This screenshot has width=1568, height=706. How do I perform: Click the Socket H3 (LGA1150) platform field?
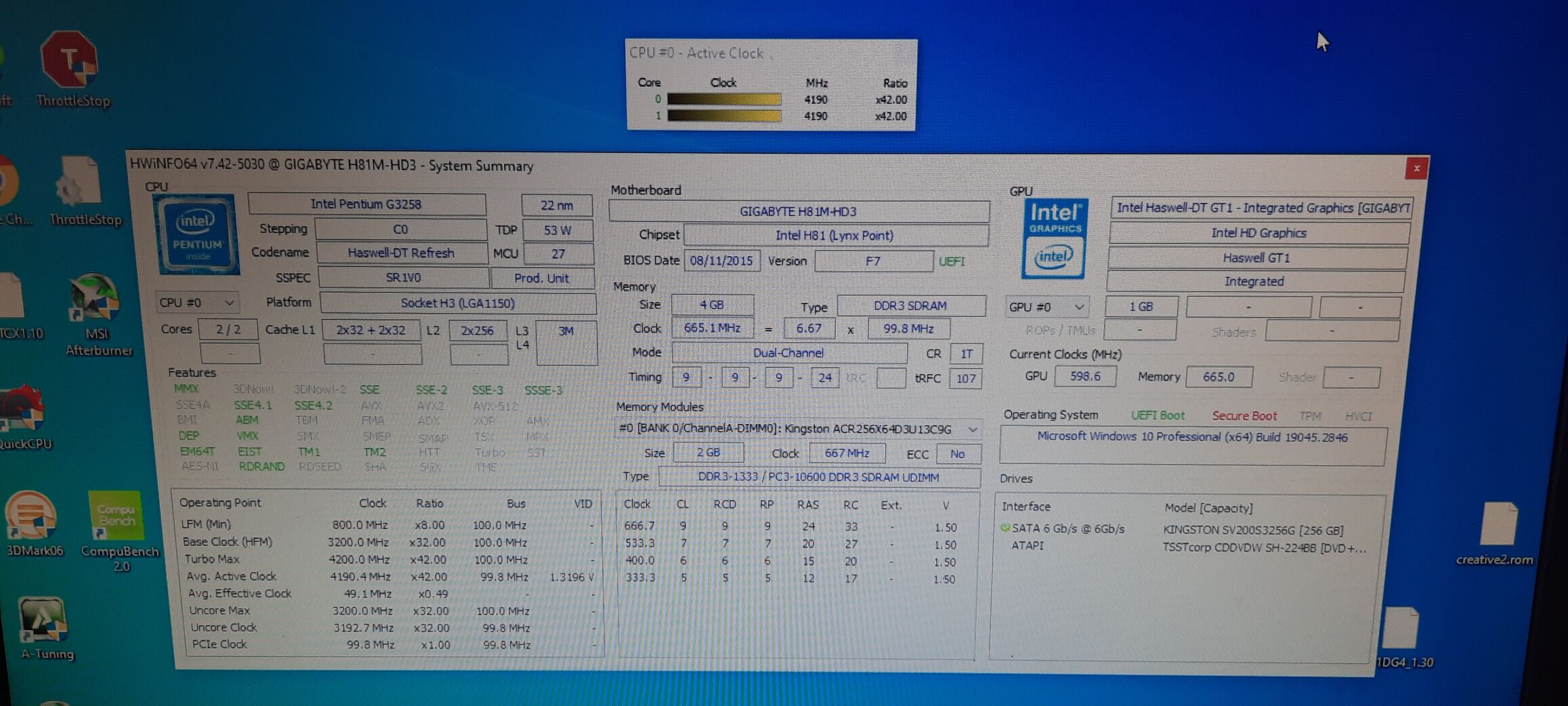click(458, 303)
